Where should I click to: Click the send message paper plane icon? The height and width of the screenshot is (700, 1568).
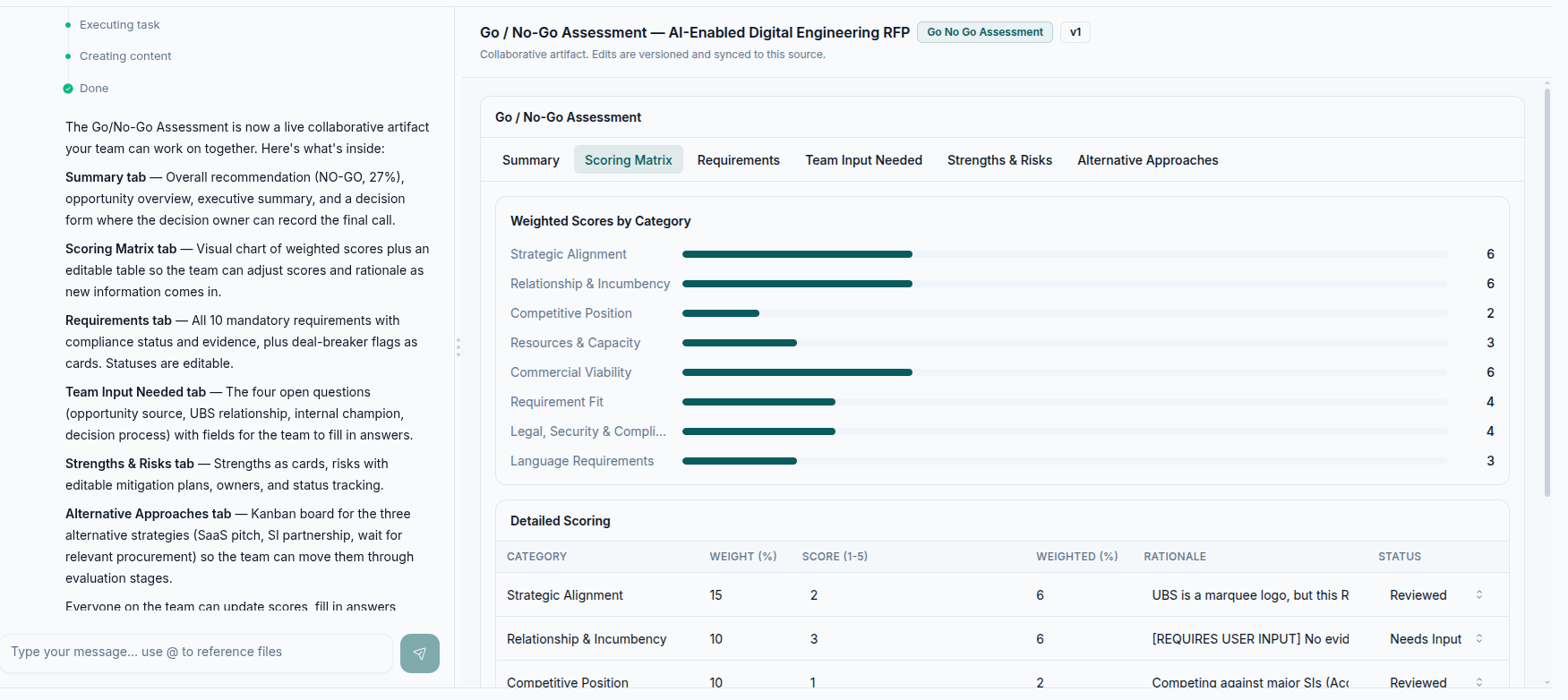(419, 653)
